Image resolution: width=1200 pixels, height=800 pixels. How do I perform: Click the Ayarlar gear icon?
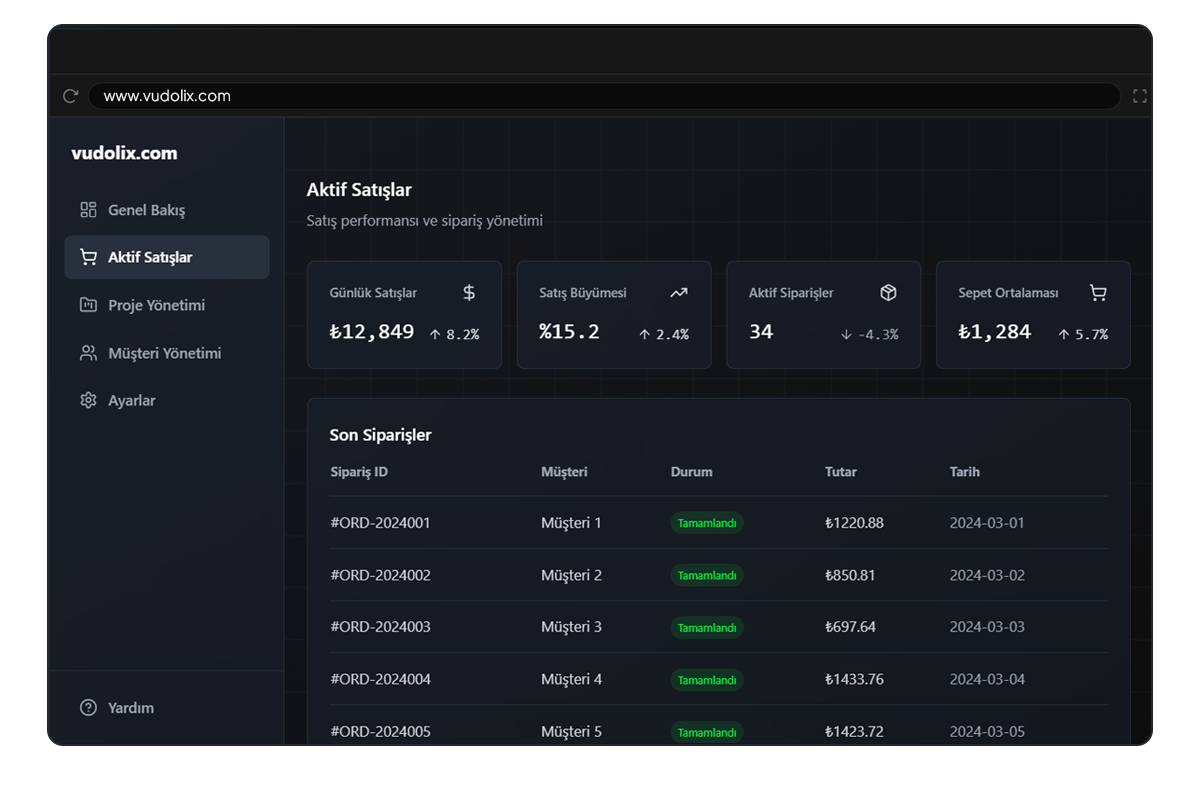click(88, 401)
